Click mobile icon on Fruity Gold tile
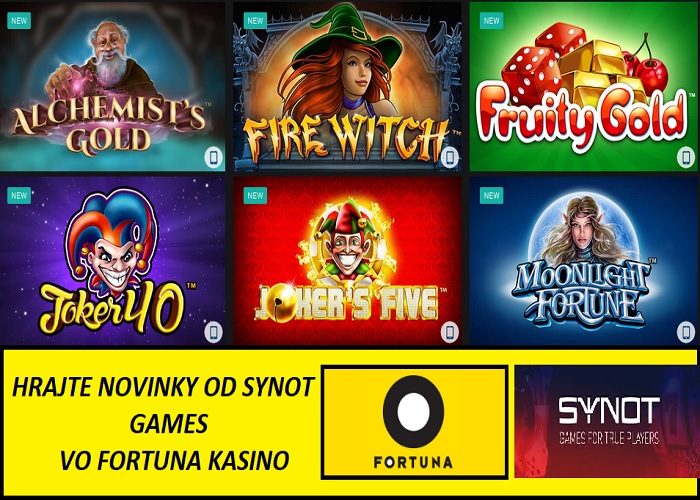This screenshot has width=700, height=500. coord(686,158)
